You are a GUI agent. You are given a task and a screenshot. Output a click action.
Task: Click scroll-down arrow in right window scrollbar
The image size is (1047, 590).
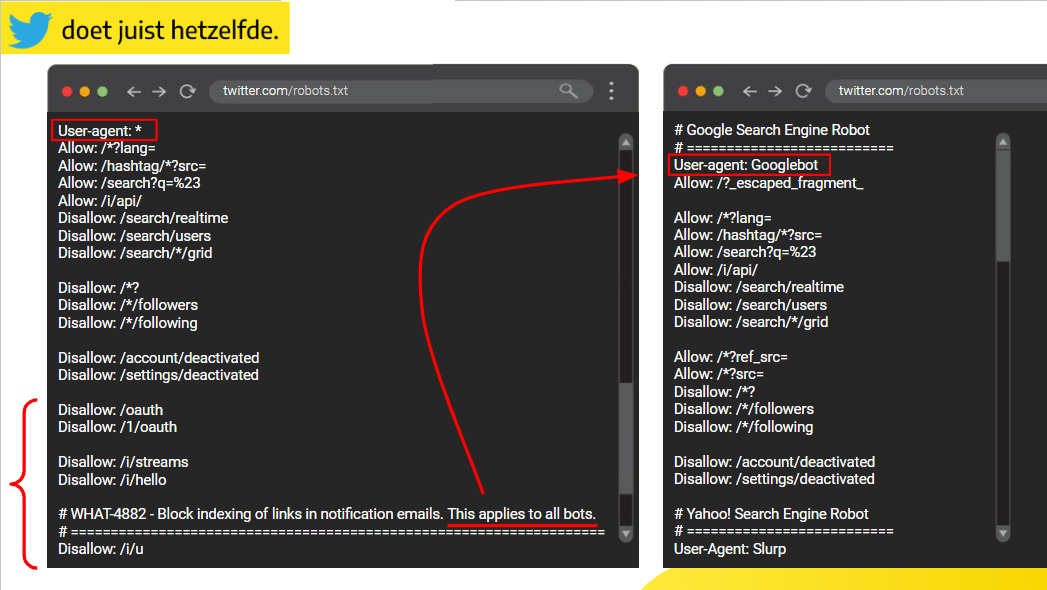click(1003, 533)
